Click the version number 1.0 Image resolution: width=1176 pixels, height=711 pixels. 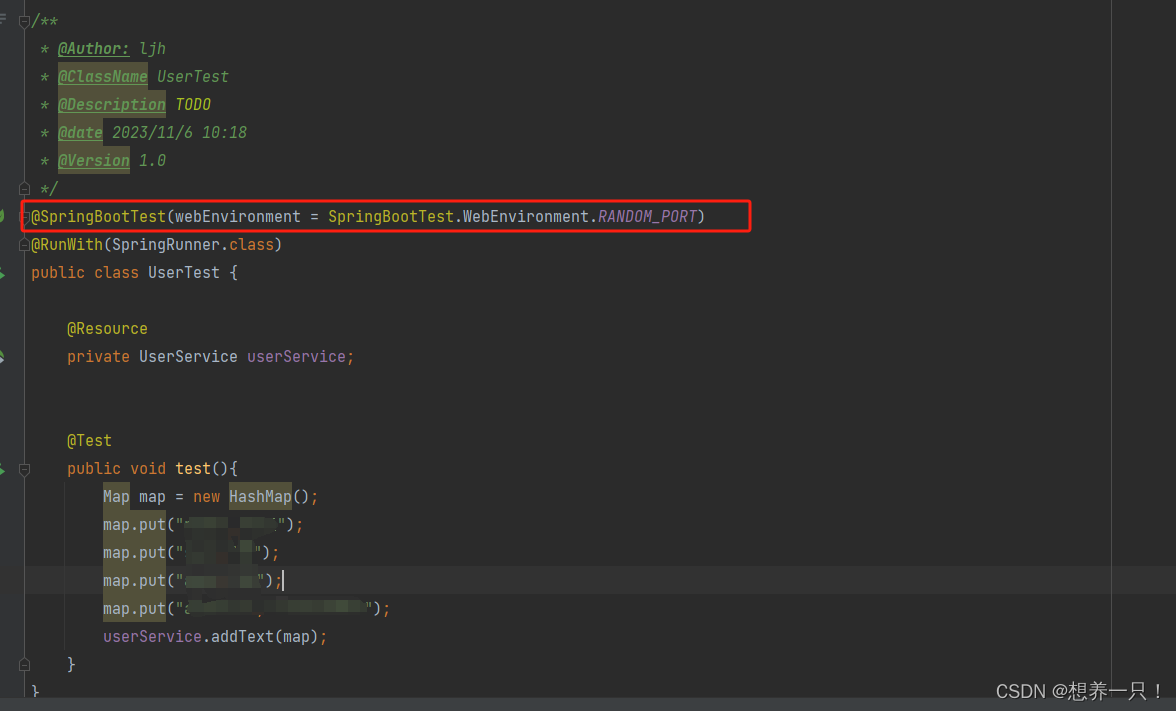pyautogui.click(x=152, y=160)
